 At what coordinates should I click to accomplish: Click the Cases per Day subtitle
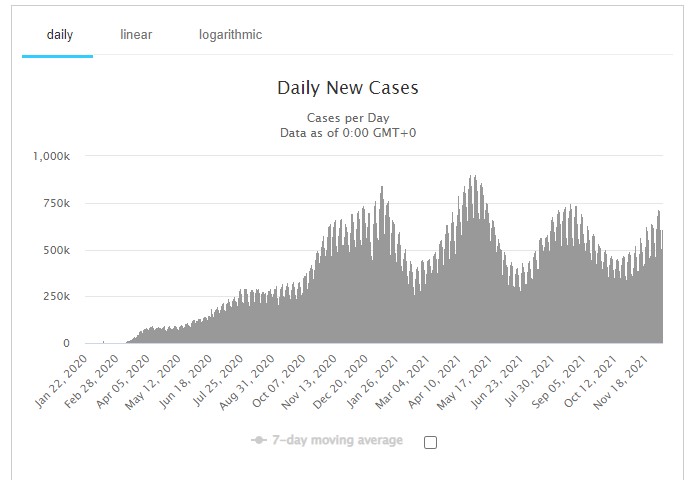[348, 117]
